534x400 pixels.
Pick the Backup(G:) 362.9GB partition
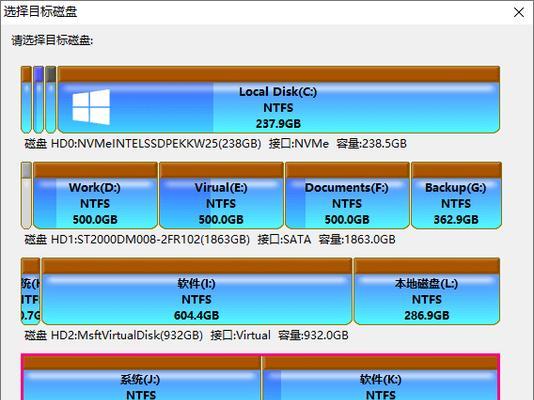click(x=456, y=195)
